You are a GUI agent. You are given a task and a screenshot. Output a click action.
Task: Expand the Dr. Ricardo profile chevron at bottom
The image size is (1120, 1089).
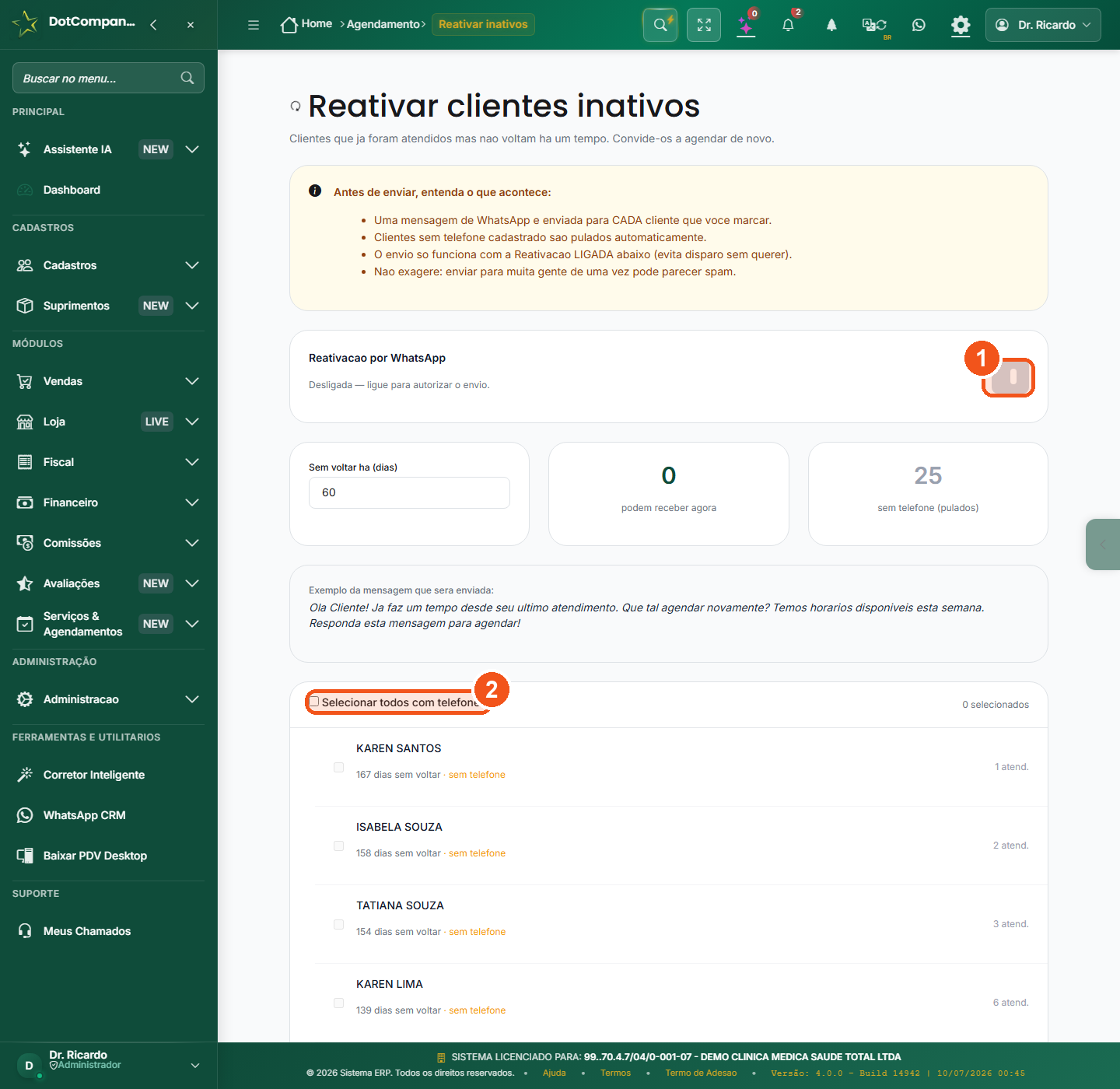(195, 1066)
